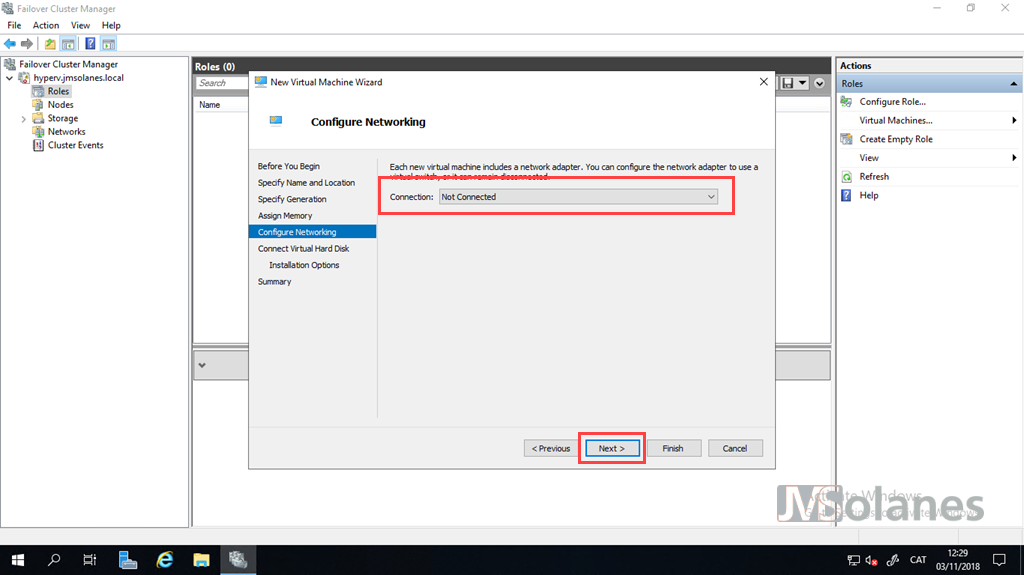Open the notification center icon
The image size is (1024, 575).
click(x=999, y=560)
